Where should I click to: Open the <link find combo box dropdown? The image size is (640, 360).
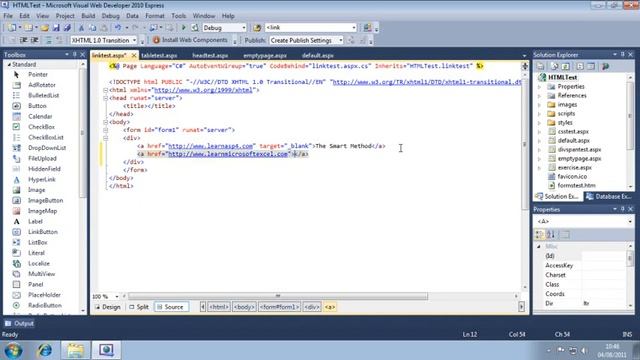click(x=353, y=28)
